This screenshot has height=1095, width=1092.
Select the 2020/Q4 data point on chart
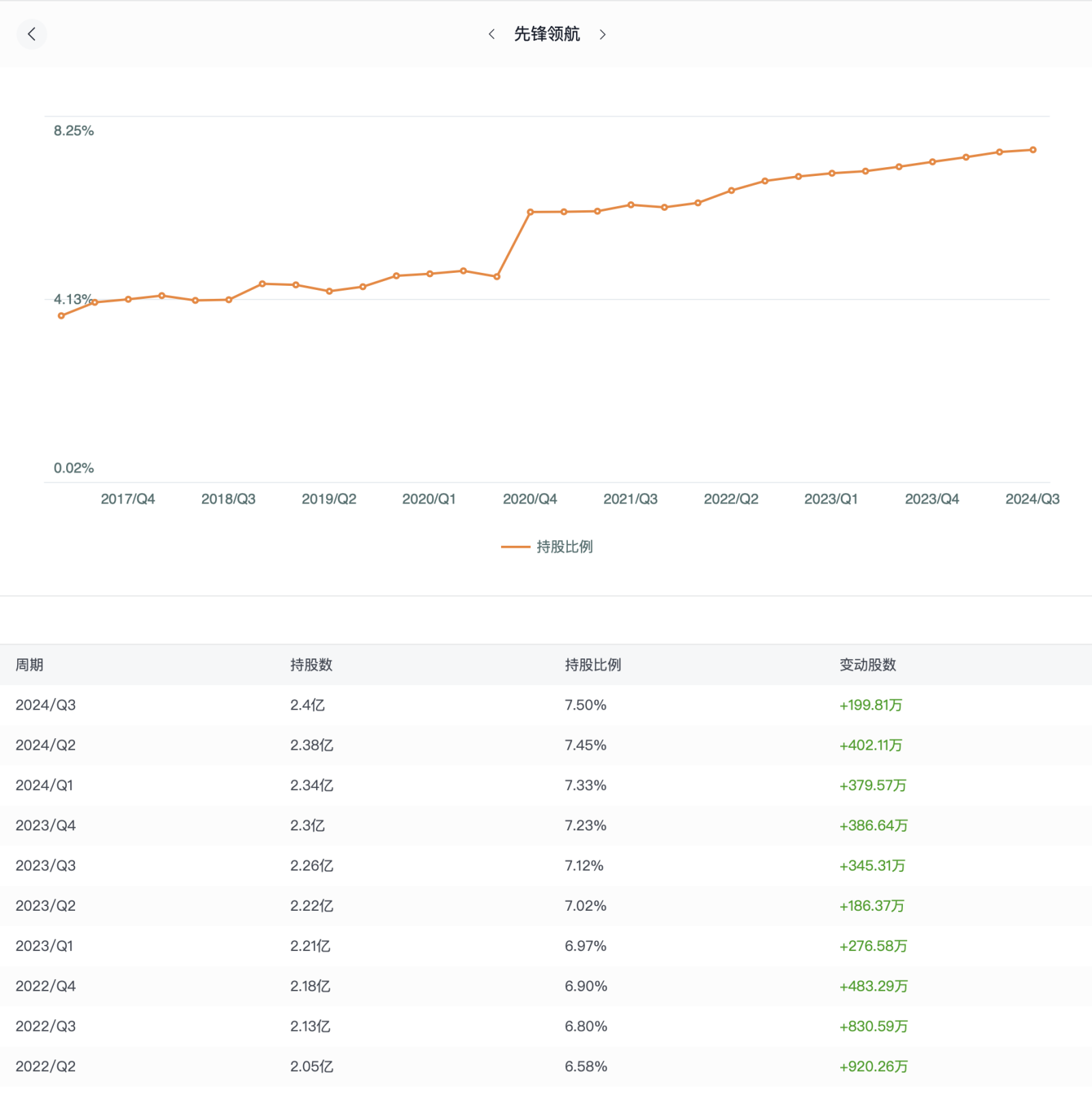(x=530, y=212)
